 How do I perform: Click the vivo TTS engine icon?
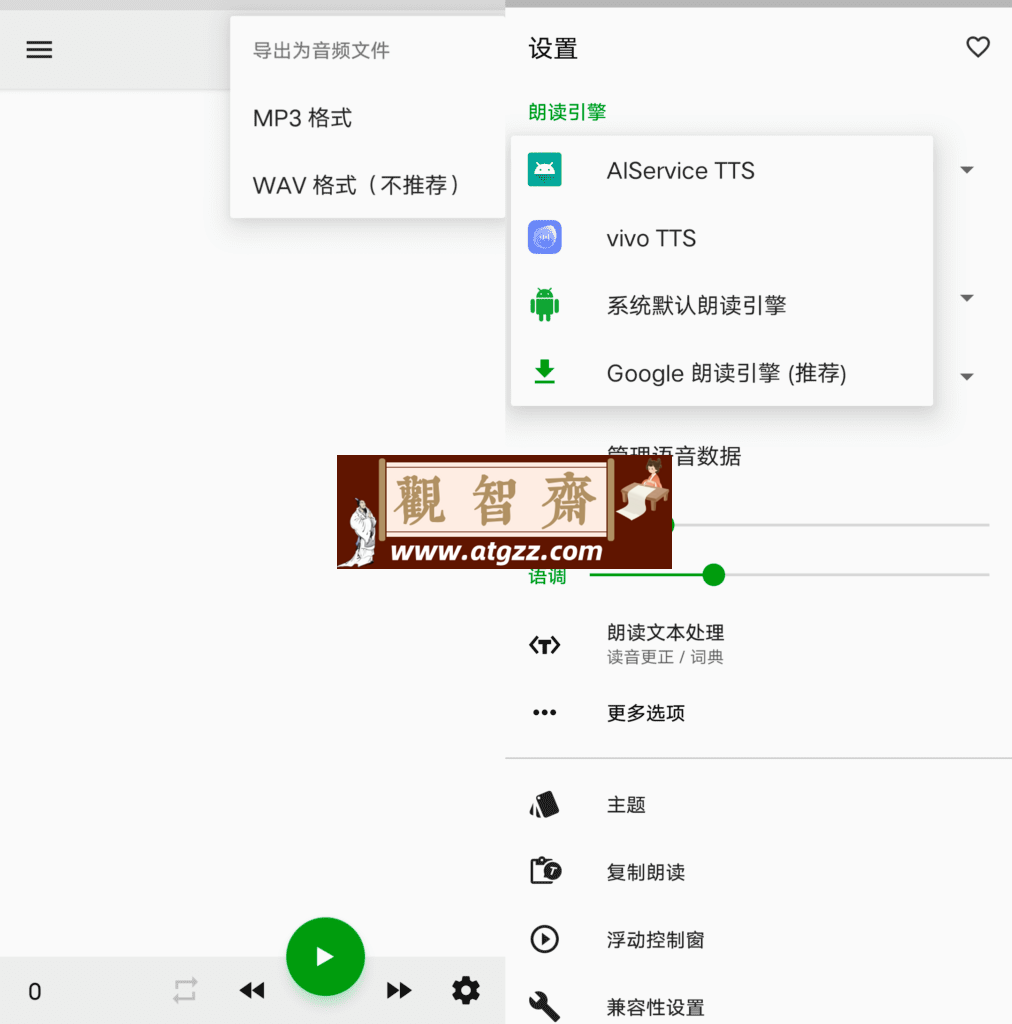545,237
